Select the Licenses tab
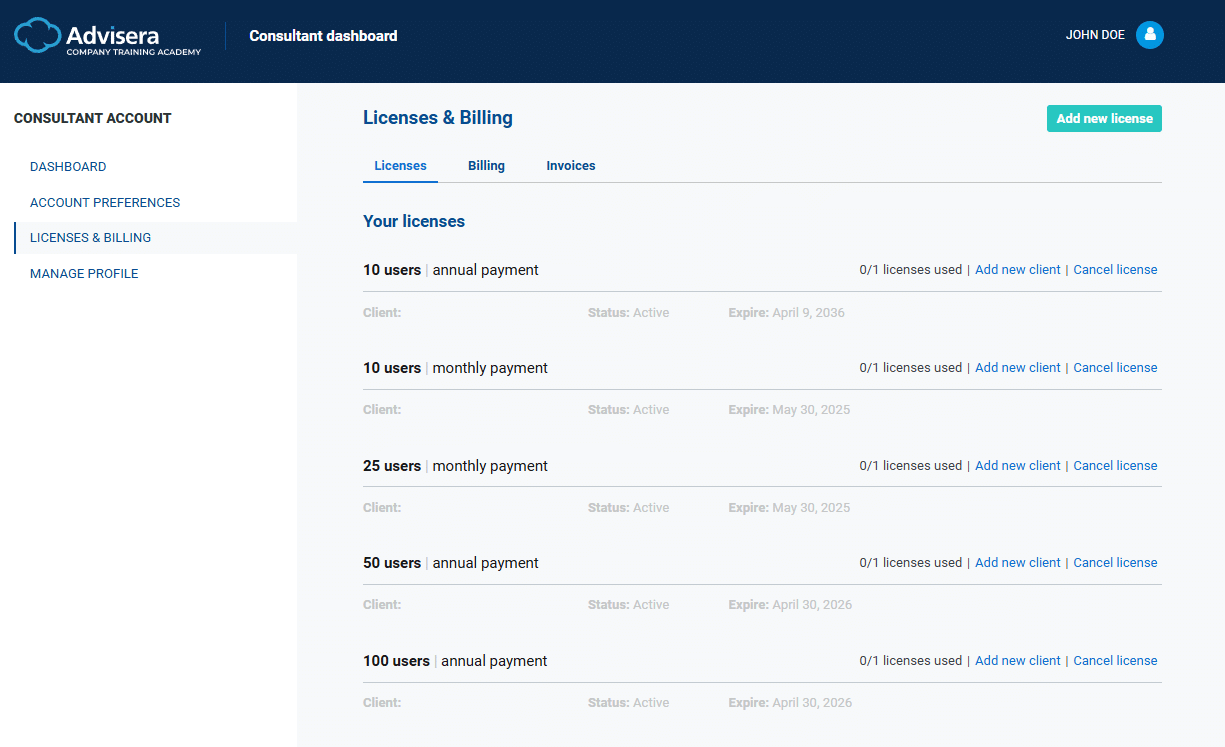This screenshot has height=747, width=1225. 400,166
